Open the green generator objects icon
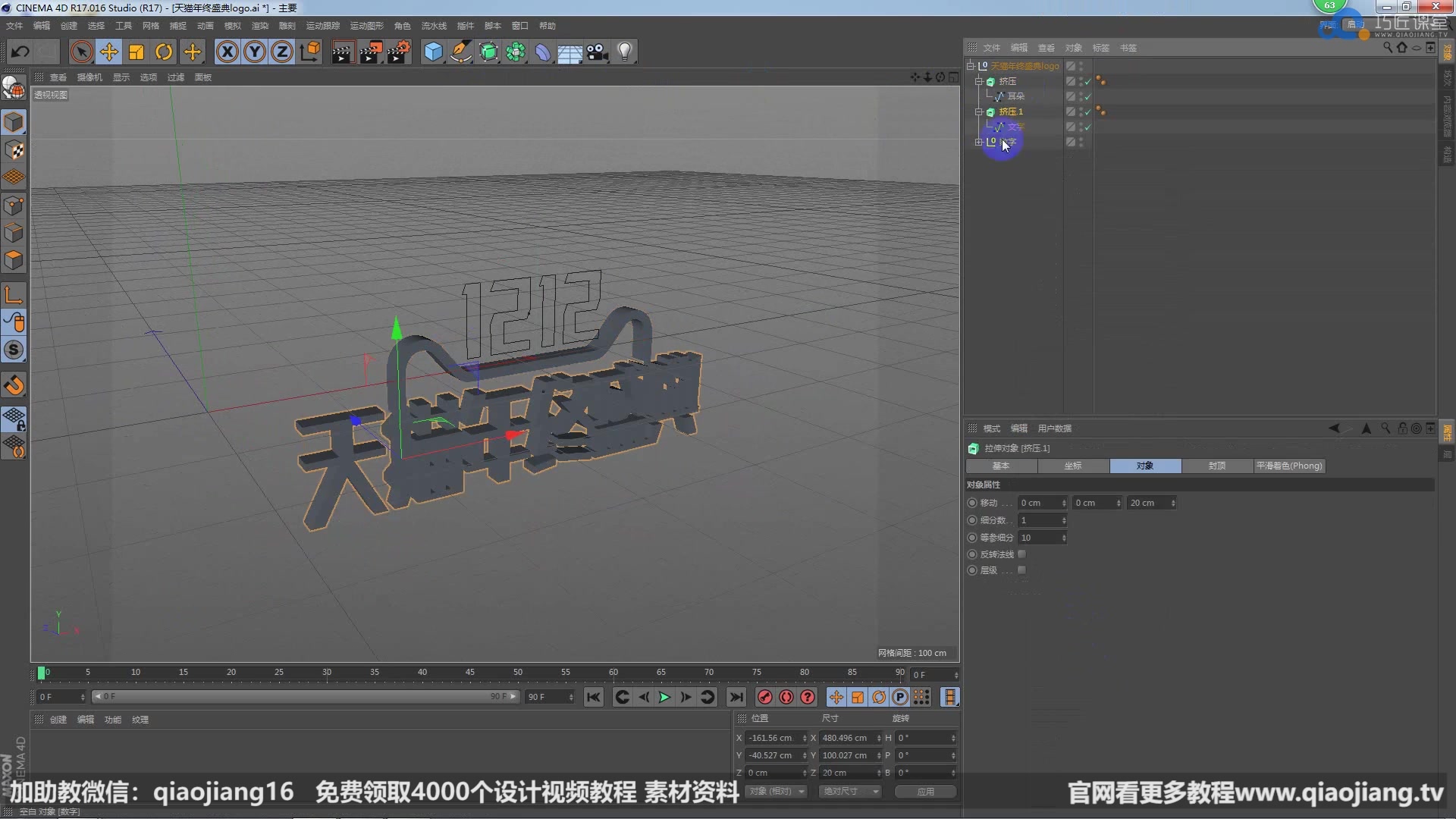Image resolution: width=1456 pixels, height=819 pixels. point(489,52)
